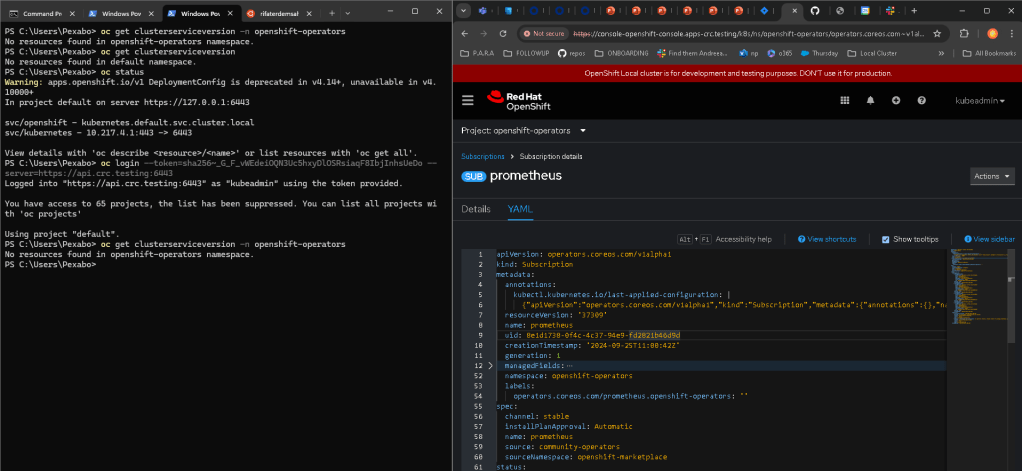Open the kubeadmin user dropdown

coord(980,101)
